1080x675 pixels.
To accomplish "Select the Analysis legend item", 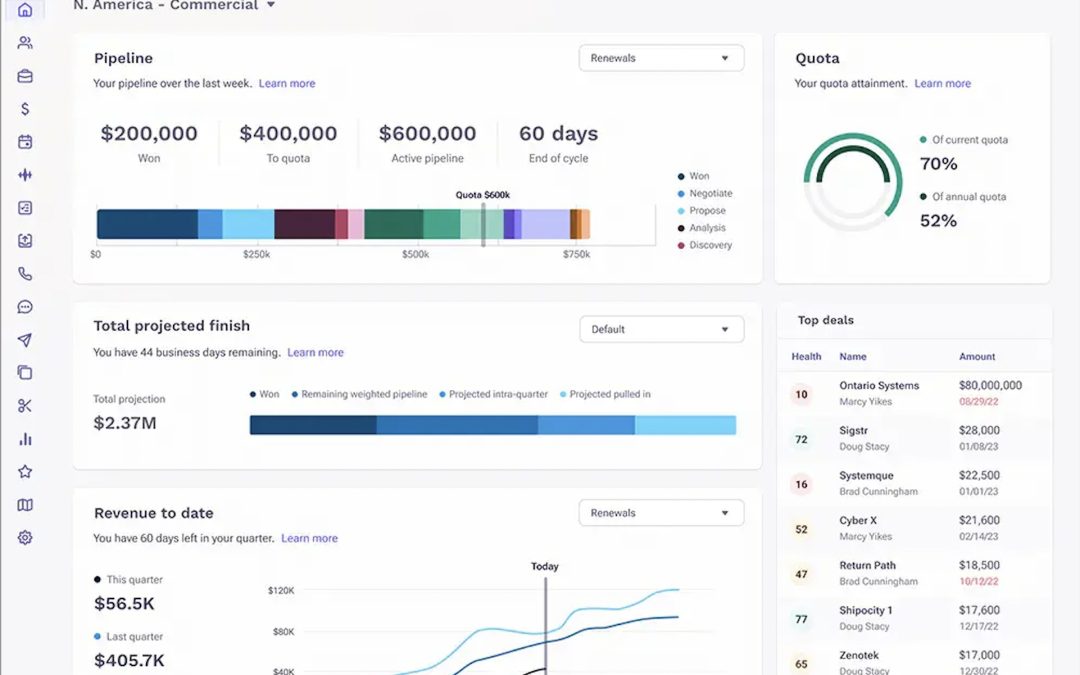I will (x=702, y=228).
